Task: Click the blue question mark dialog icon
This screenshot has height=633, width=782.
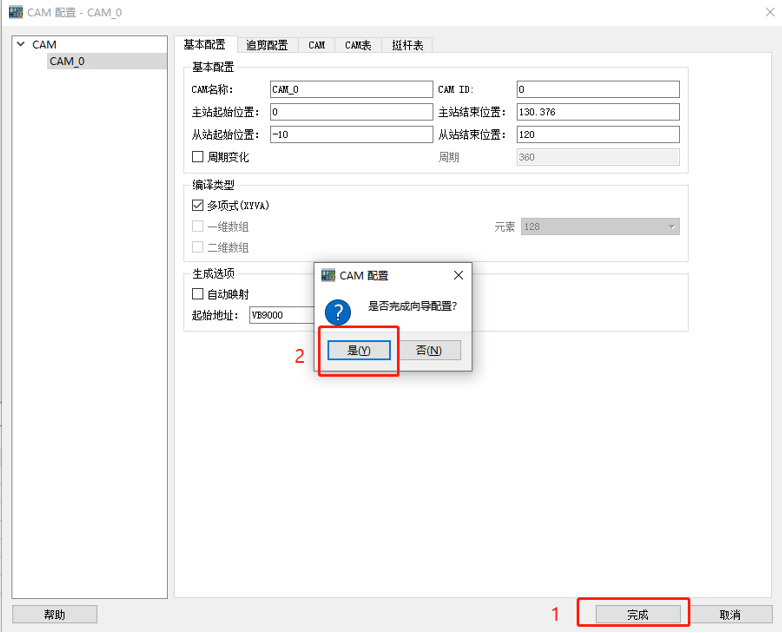Action: pos(338,312)
